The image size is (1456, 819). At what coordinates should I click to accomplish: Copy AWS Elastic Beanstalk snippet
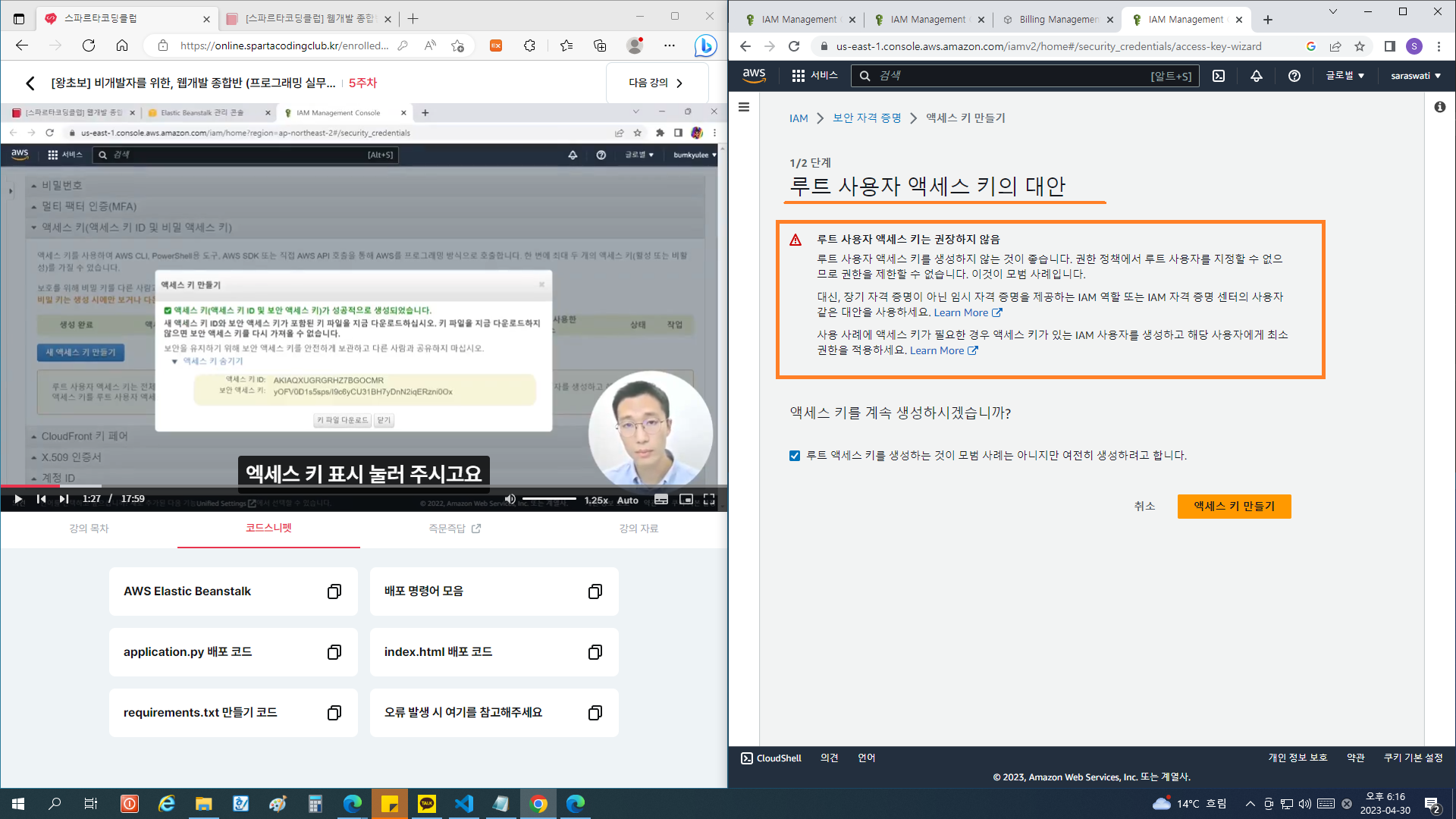334,591
